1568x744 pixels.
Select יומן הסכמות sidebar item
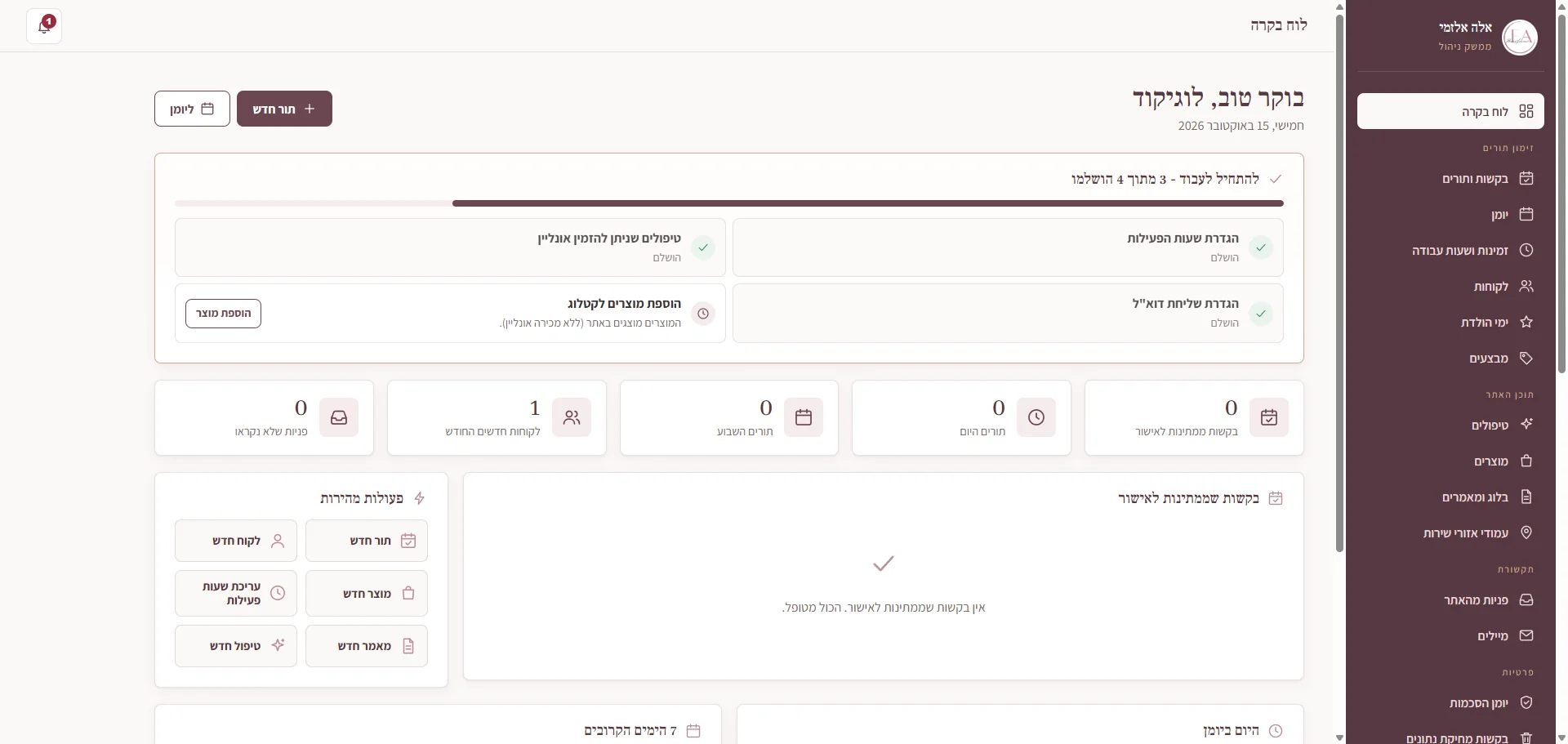(1450, 702)
